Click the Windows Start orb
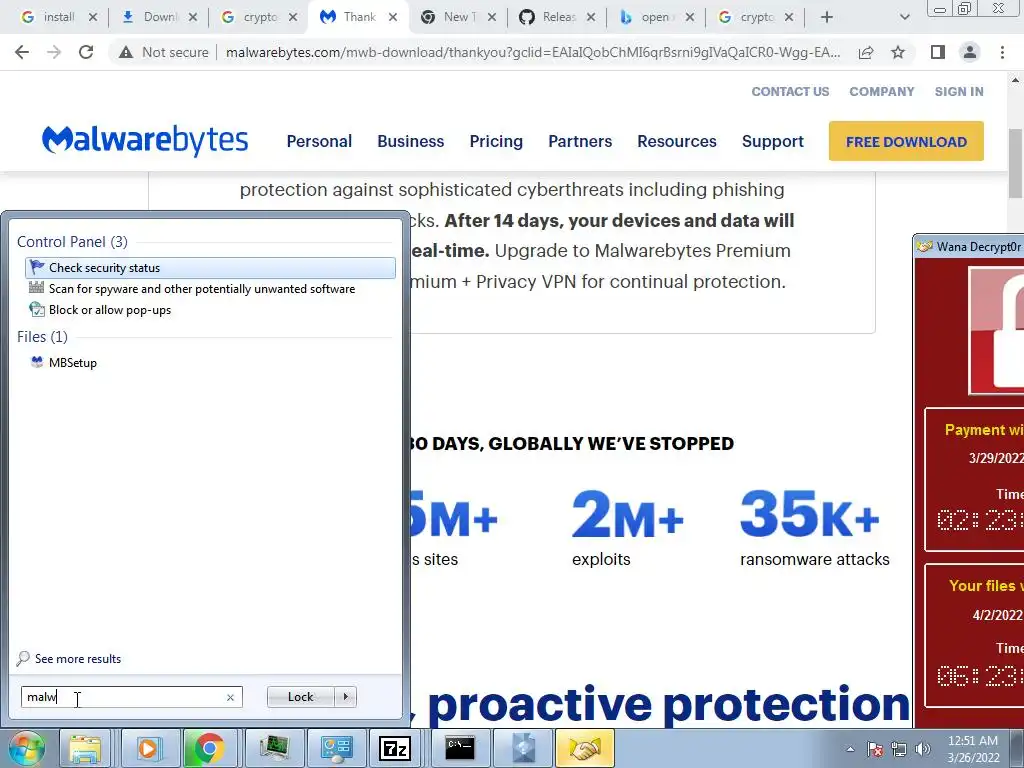1024x768 pixels. point(26,749)
